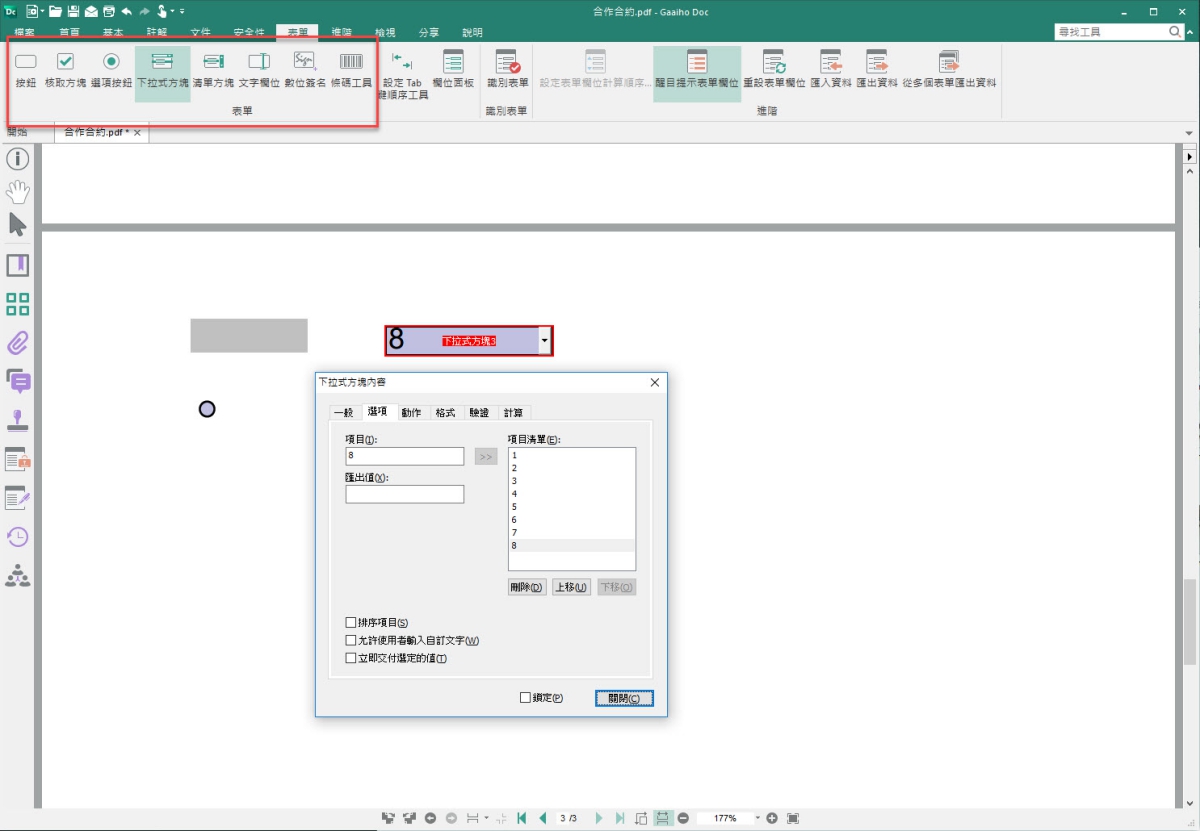
Task: Open the attachments paperclip panel in sidebar
Action: [x=18, y=343]
